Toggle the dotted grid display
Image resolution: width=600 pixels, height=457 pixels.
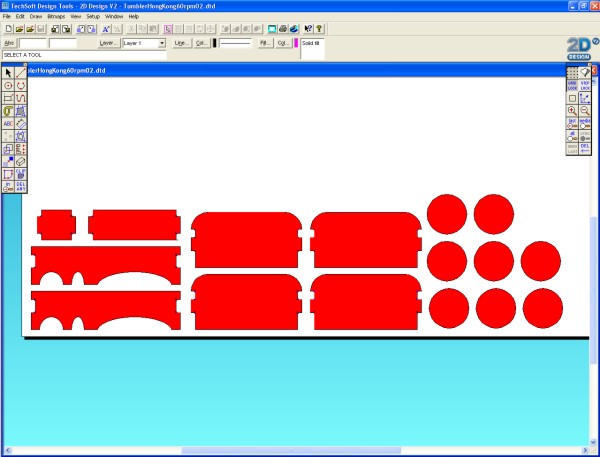coord(572,73)
